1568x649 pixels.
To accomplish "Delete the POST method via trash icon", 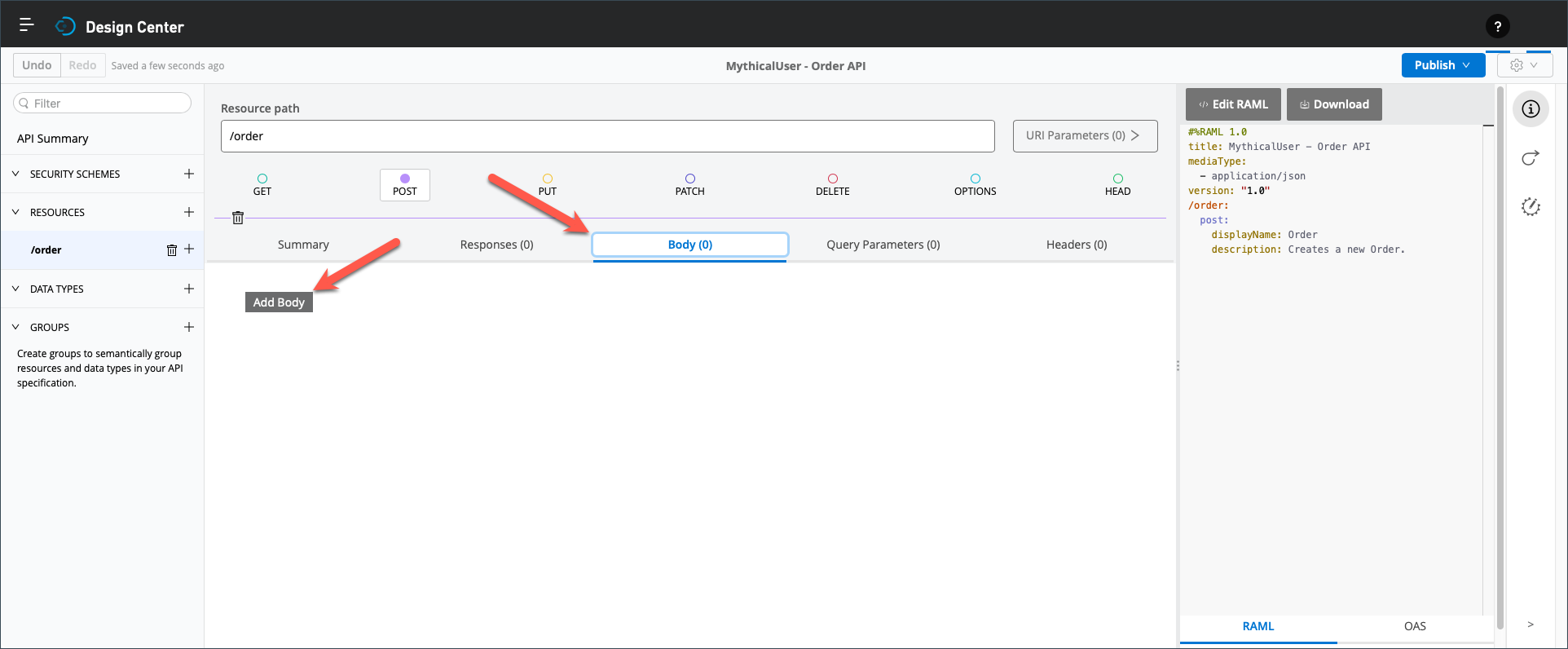I will click(x=238, y=218).
